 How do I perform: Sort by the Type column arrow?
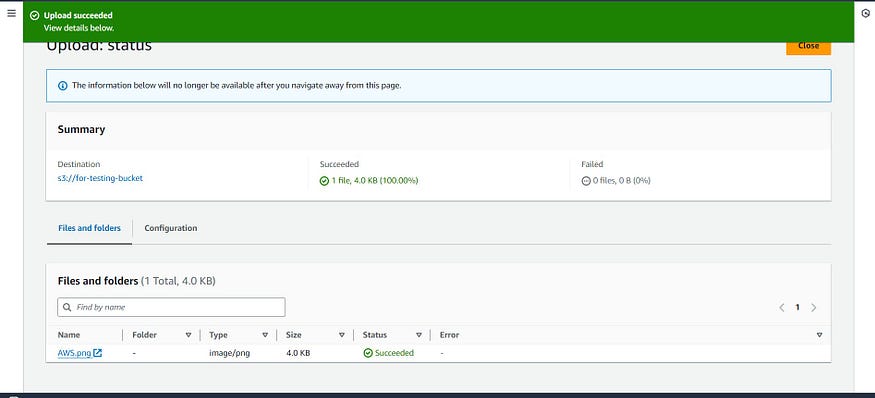point(265,335)
